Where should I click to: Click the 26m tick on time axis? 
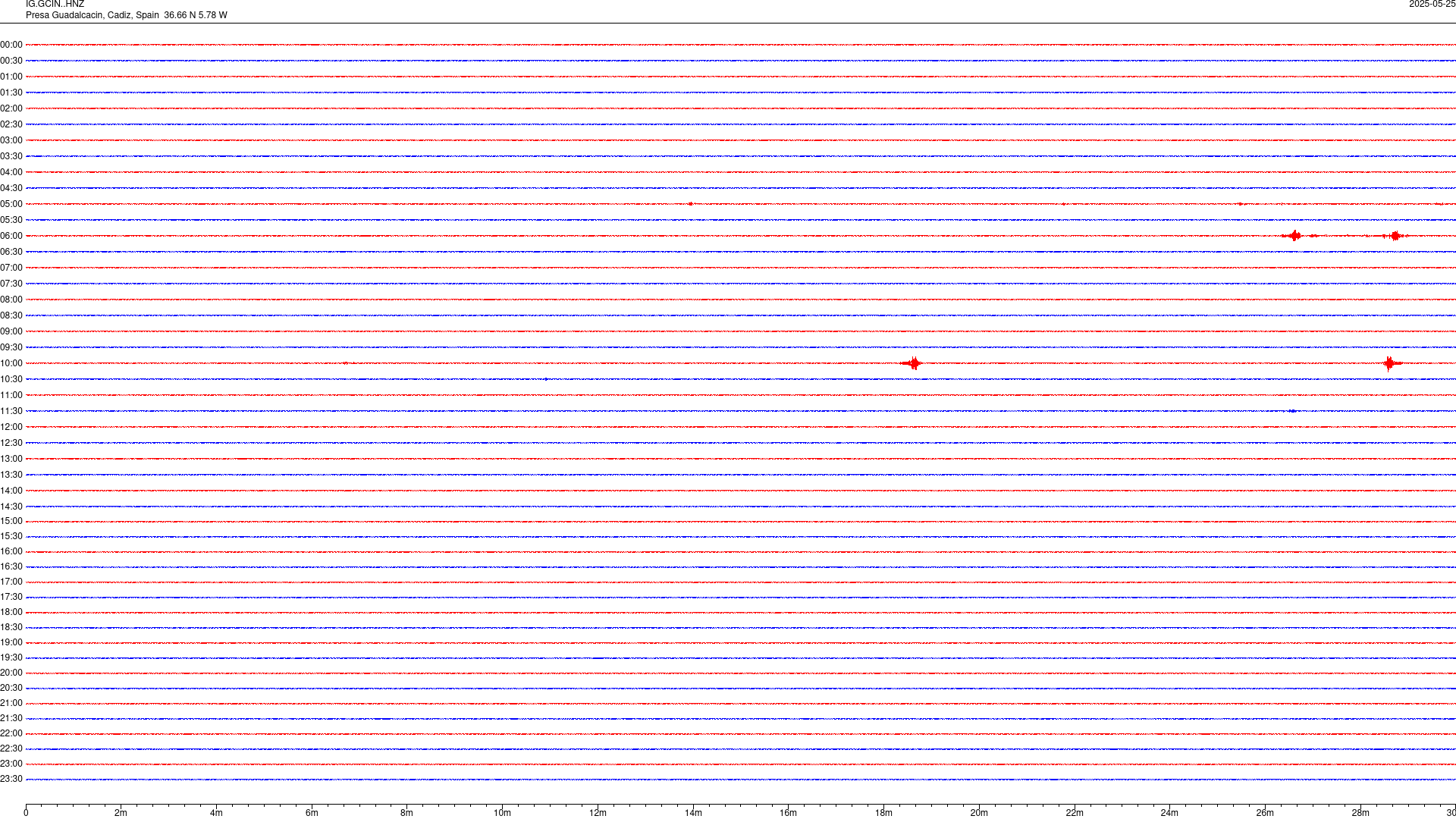click(x=1265, y=813)
